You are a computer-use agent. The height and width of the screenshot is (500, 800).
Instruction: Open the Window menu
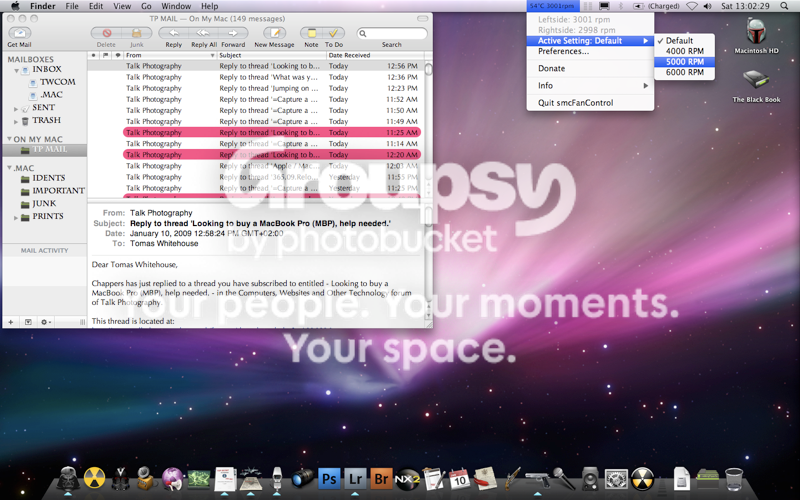(x=176, y=6)
